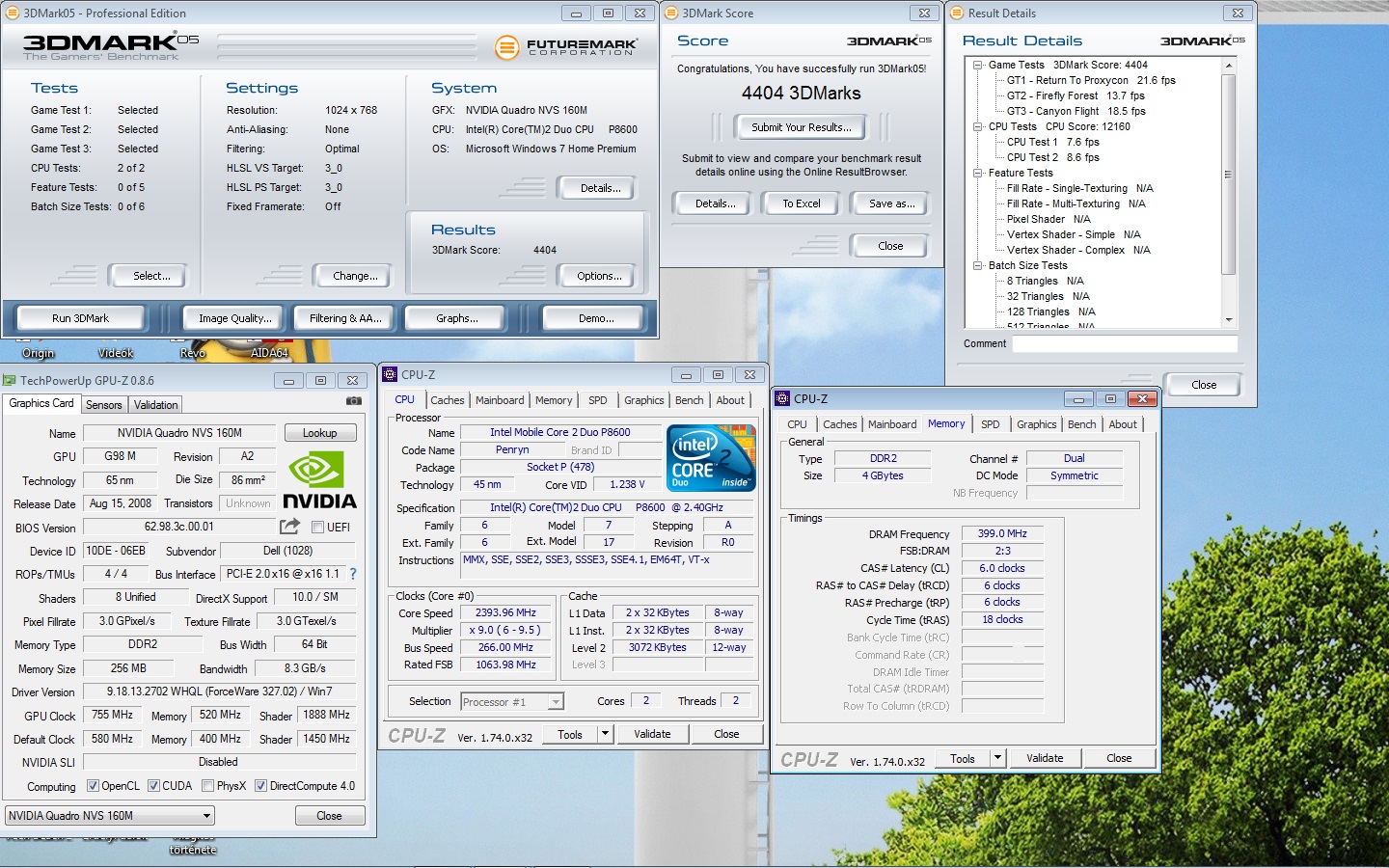Click the 3DMark05 window title bar icon

[13, 13]
